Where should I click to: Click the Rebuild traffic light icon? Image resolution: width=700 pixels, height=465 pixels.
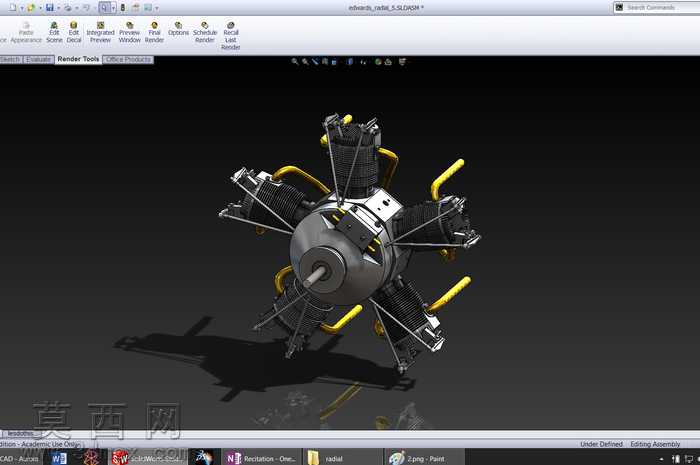123,8
